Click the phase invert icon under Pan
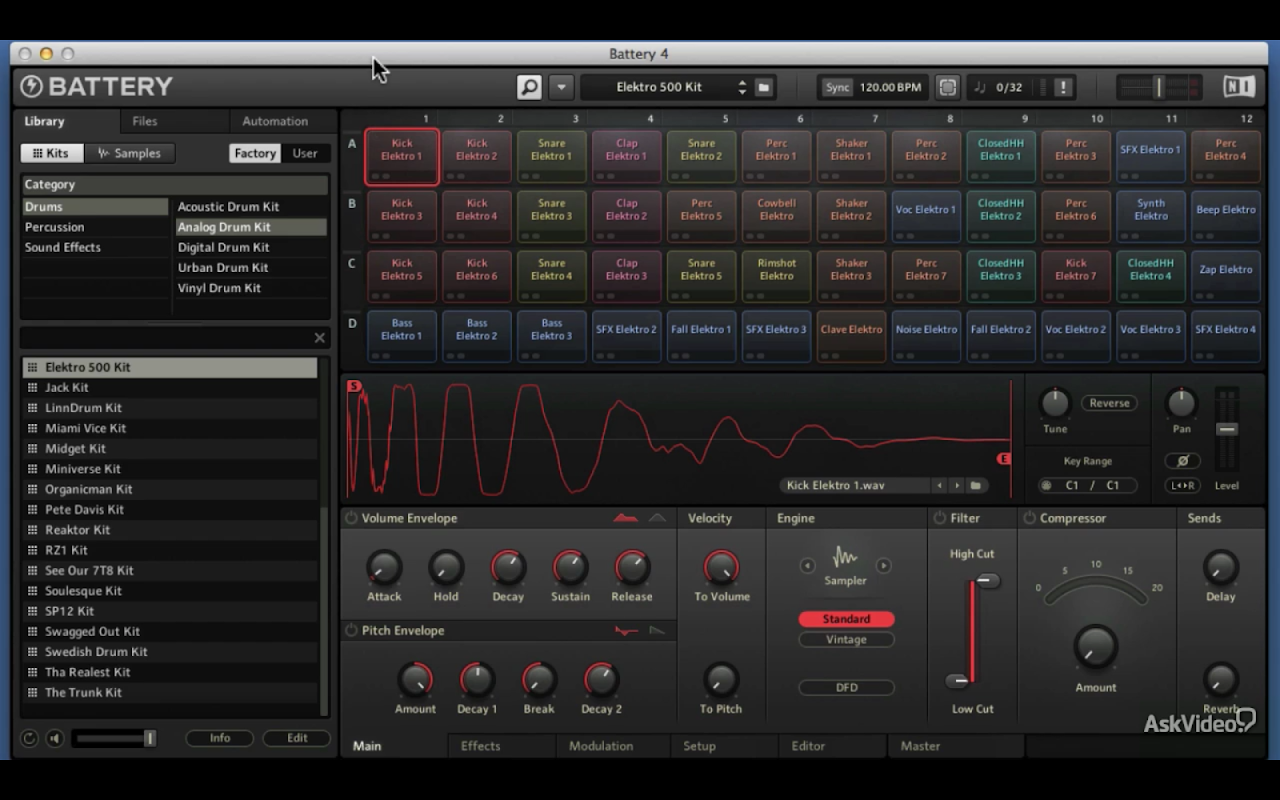Viewport: 1280px width, 800px height. [1182, 461]
